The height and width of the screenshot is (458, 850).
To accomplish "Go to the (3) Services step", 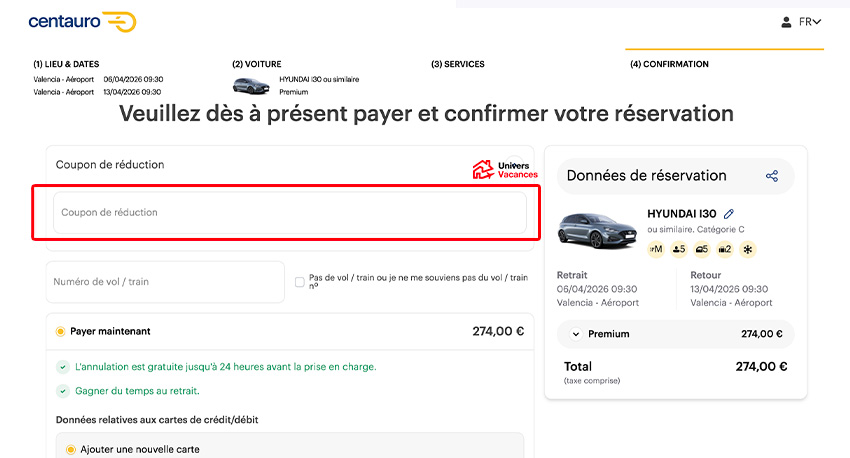I will pos(457,64).
